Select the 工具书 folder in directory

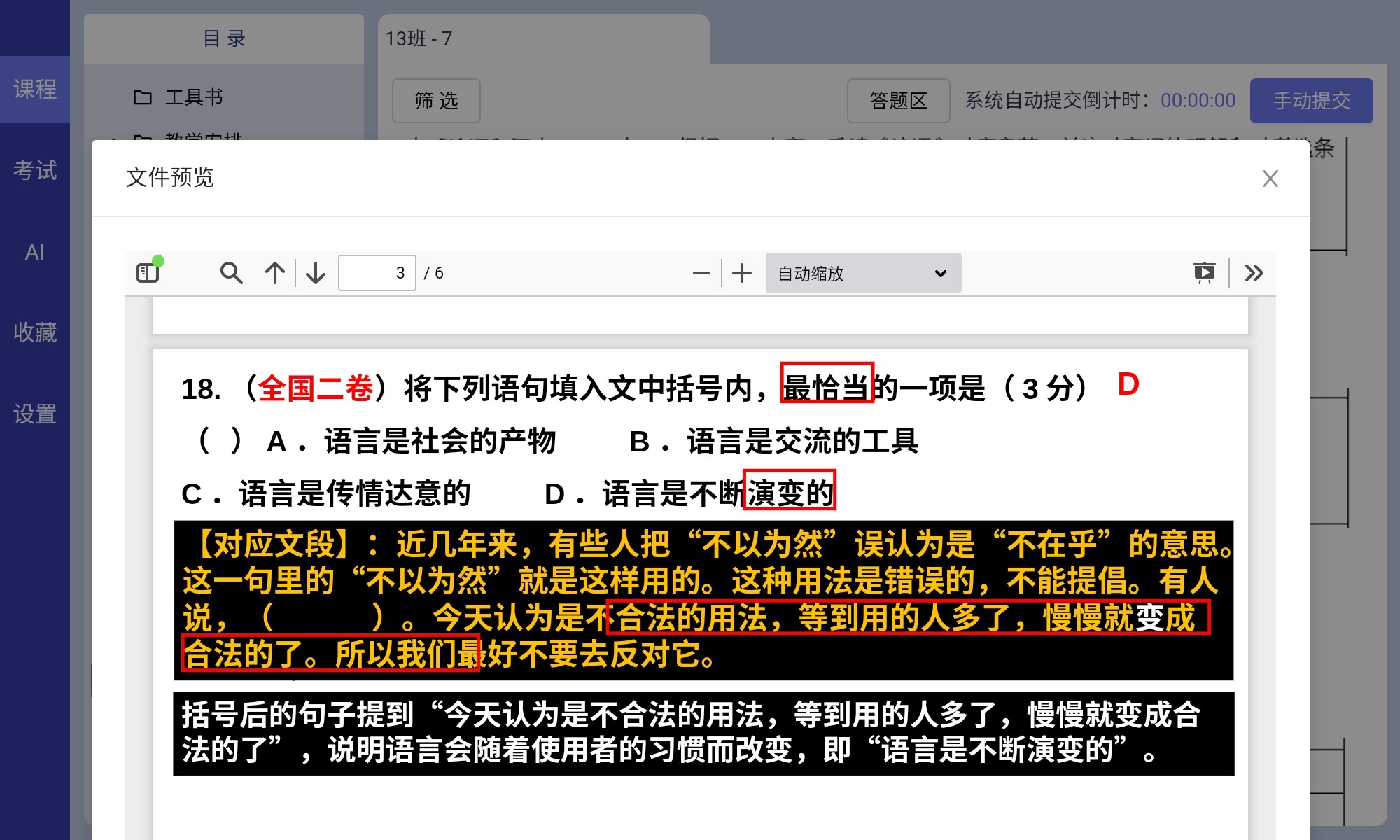pyautogui.click(x=194, y=97)
